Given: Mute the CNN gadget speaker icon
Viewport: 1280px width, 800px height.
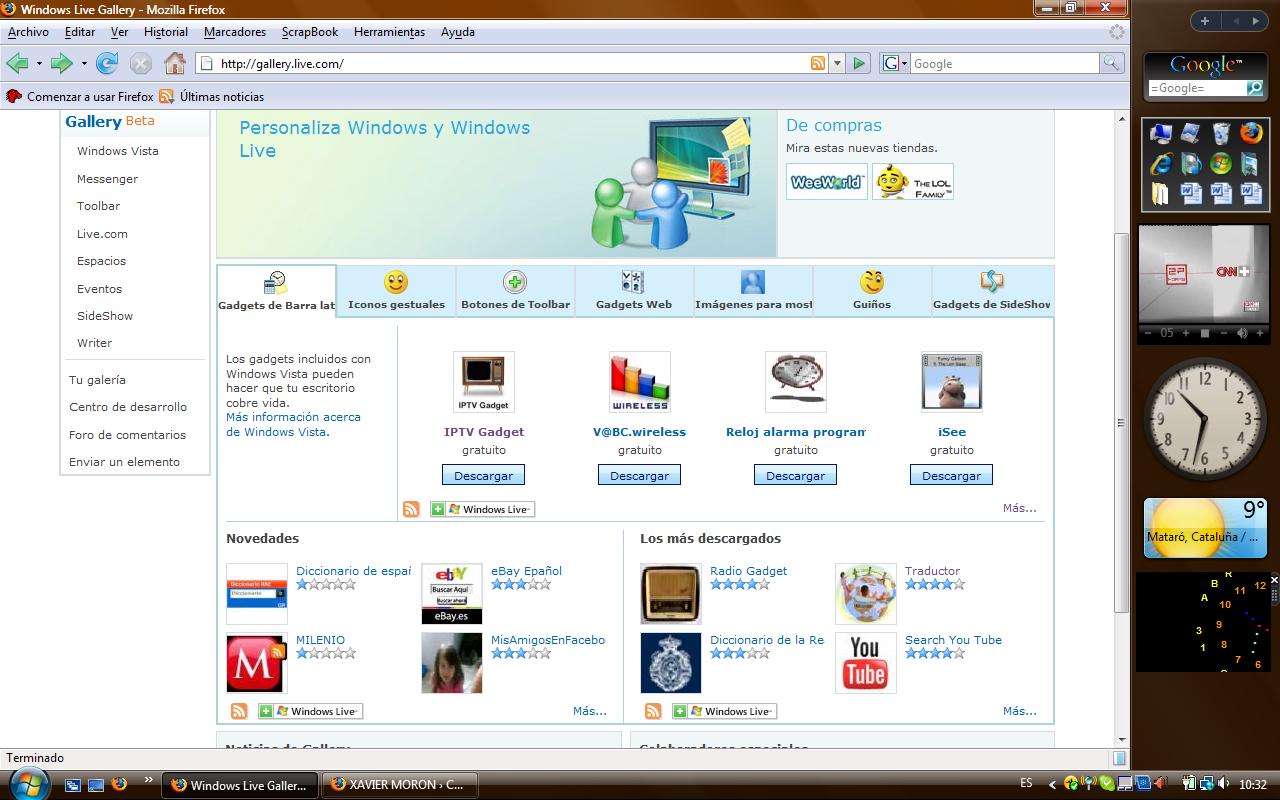Looking at the screenshot, I should coord(1243,333).
